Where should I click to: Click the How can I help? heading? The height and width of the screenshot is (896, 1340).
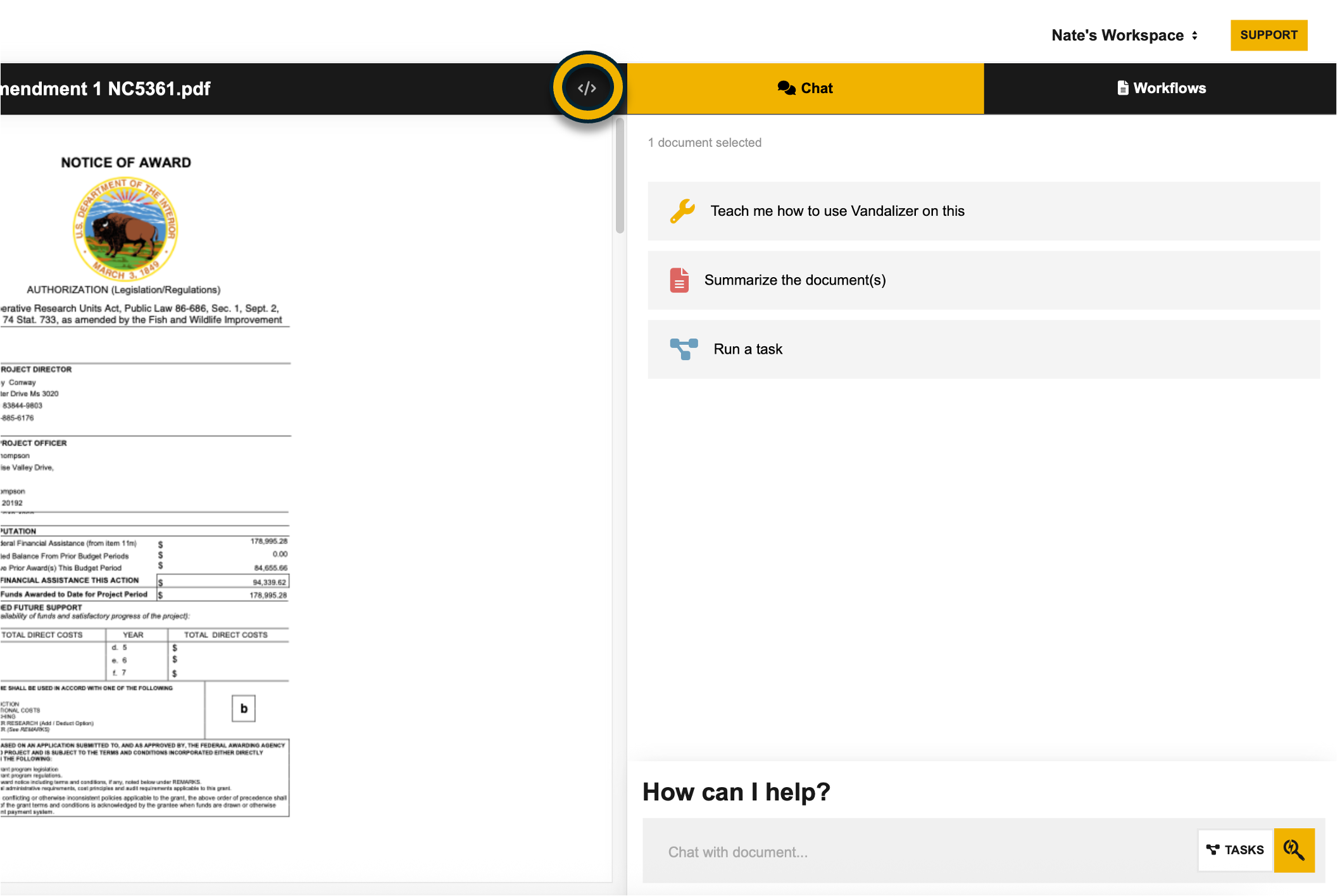click(x=736, y=792)
